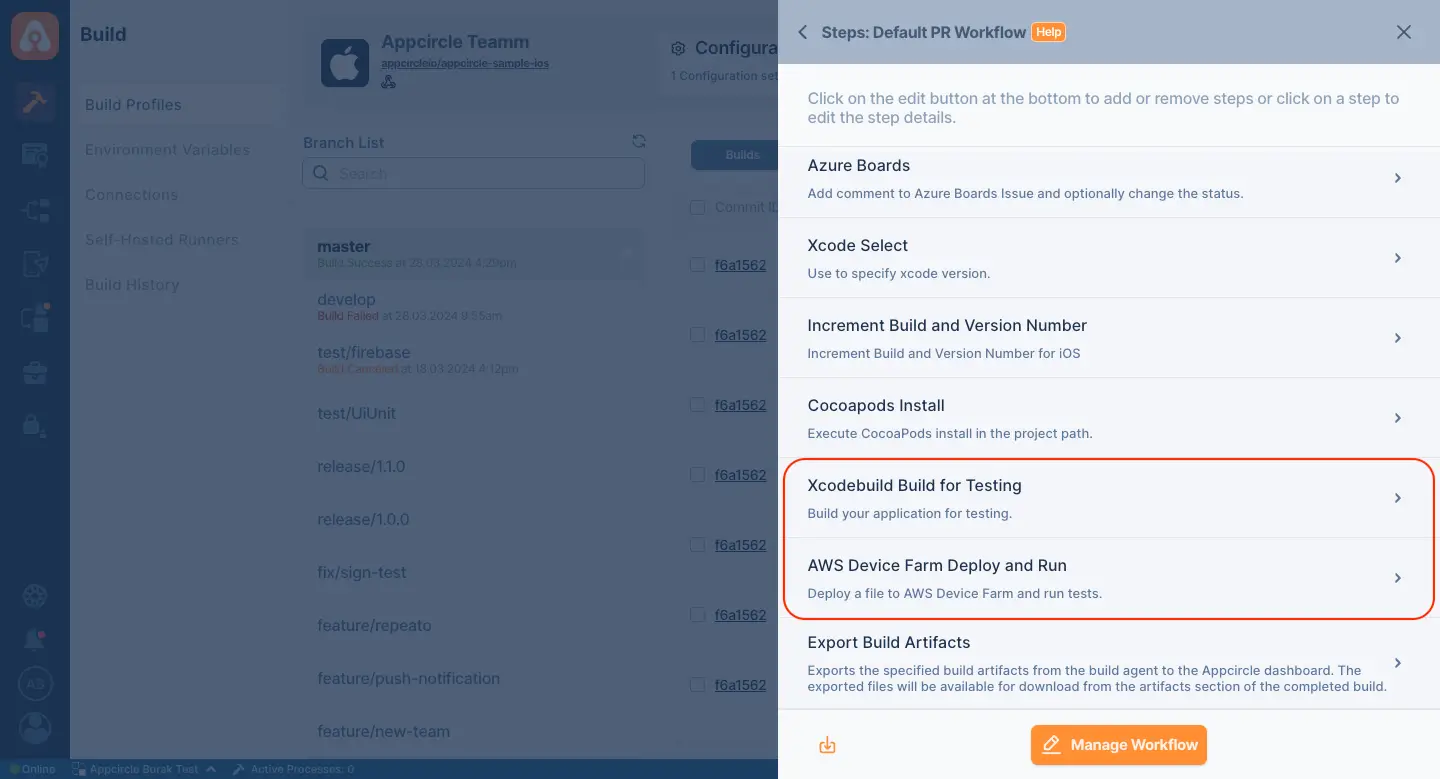Open the Build module hammer icon
Screen dimensions: 1440x779
pos(35,103)
